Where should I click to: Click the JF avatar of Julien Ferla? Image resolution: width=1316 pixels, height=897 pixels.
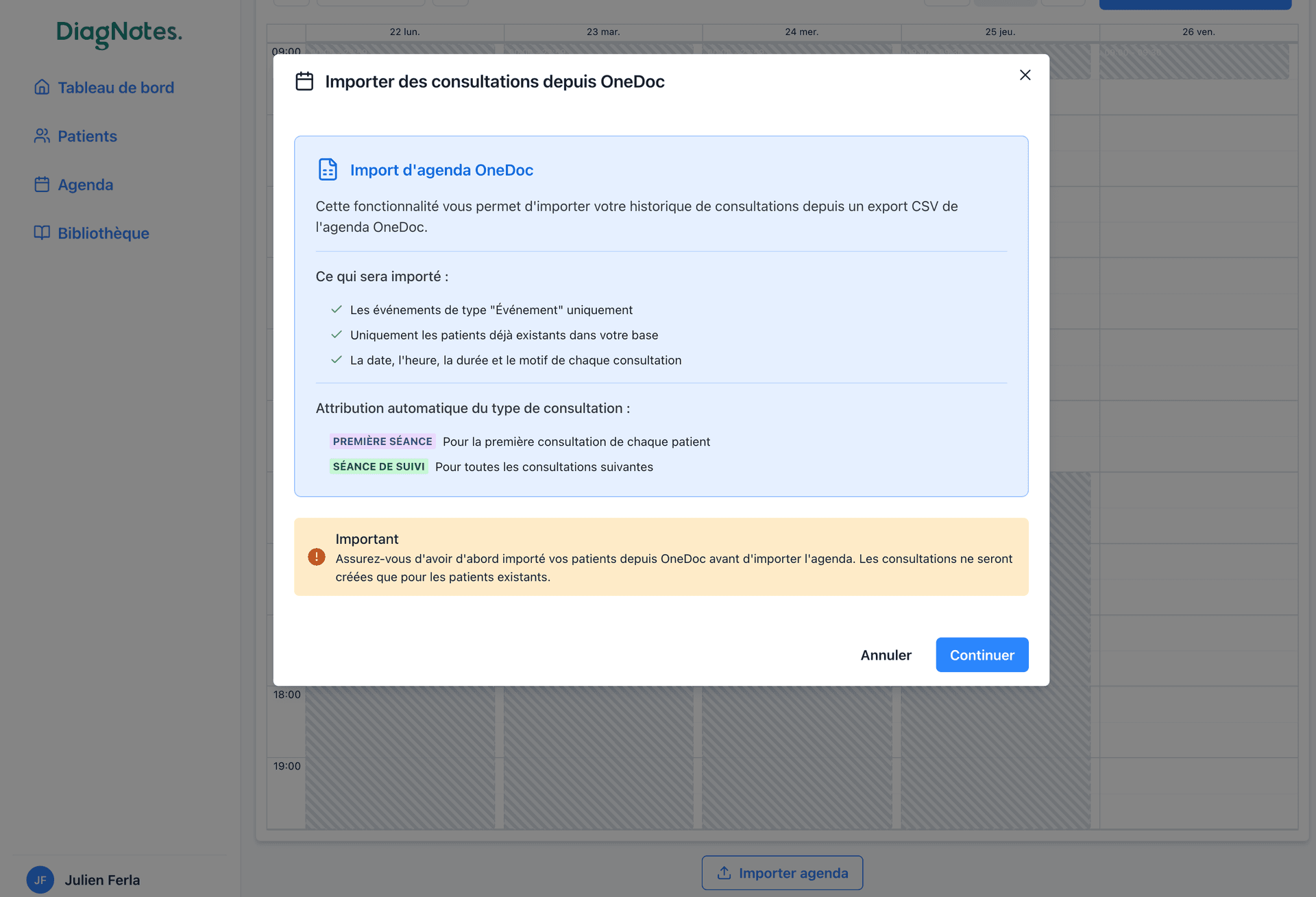(40, 880)
